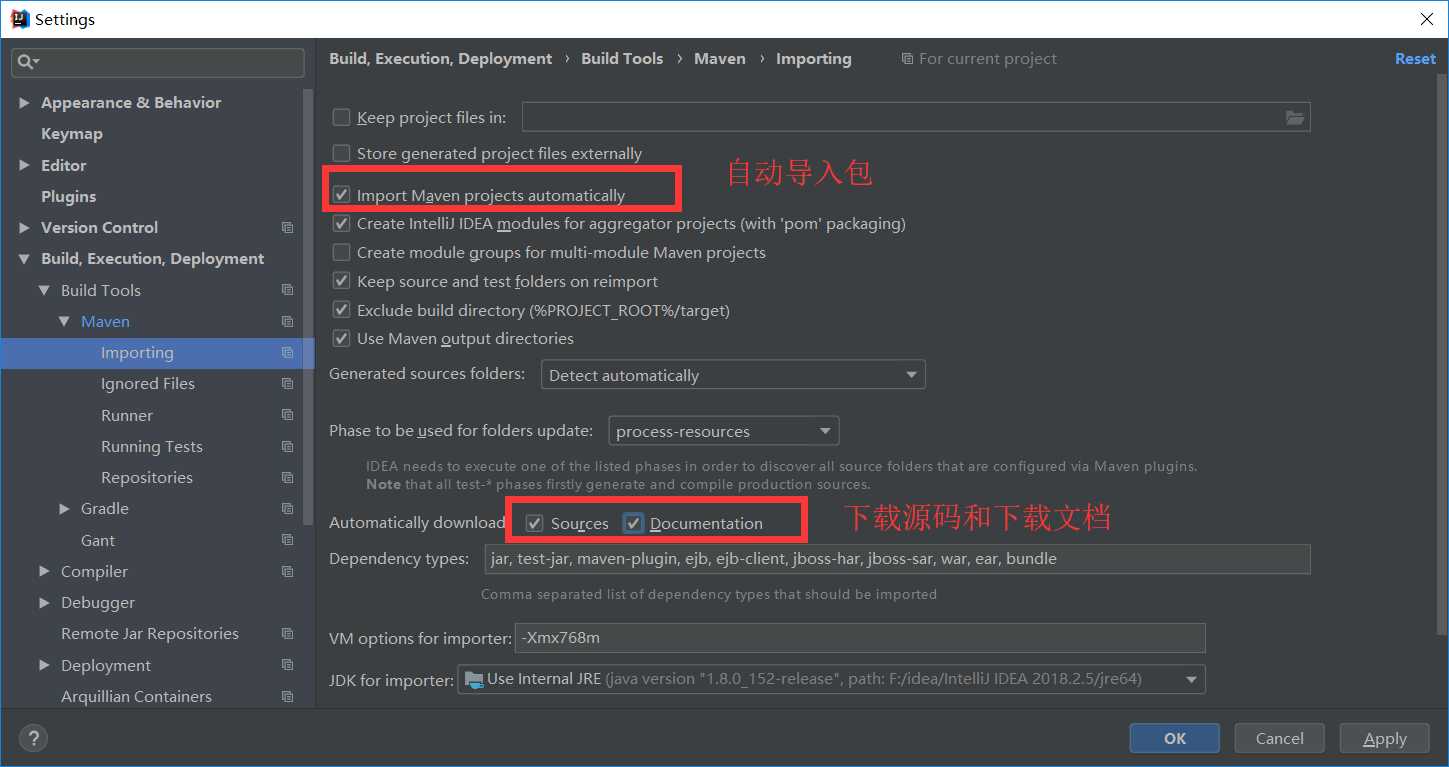Viewport: 1449px width, 767px height.
Task: Click the Reset link
Action: pyautogui.click(x=1415, y=59)
